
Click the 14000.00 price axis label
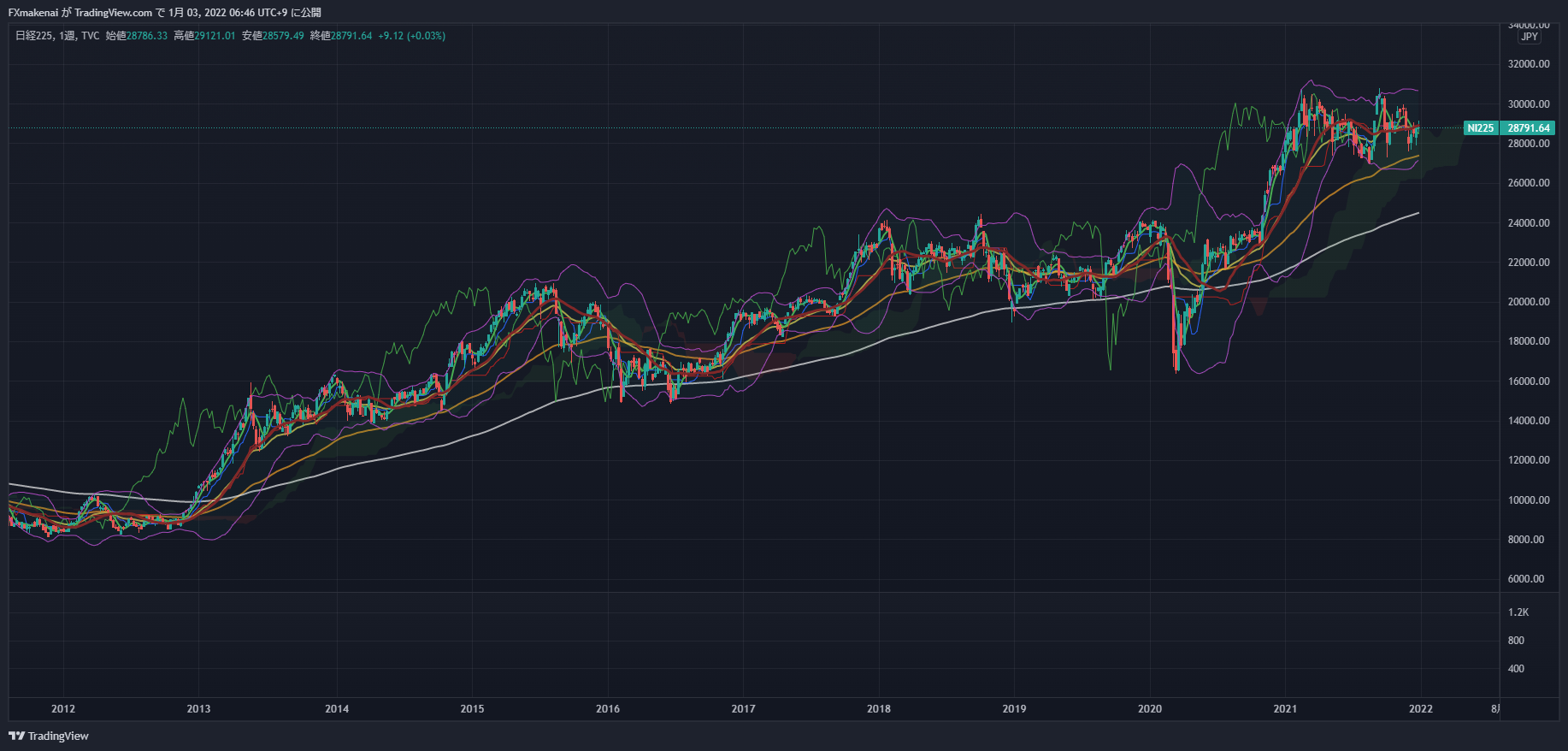[1529, 421]
